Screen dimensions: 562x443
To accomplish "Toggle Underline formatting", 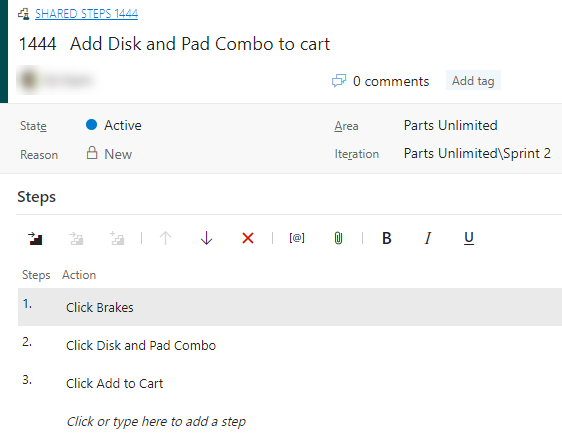I will 469,238.
